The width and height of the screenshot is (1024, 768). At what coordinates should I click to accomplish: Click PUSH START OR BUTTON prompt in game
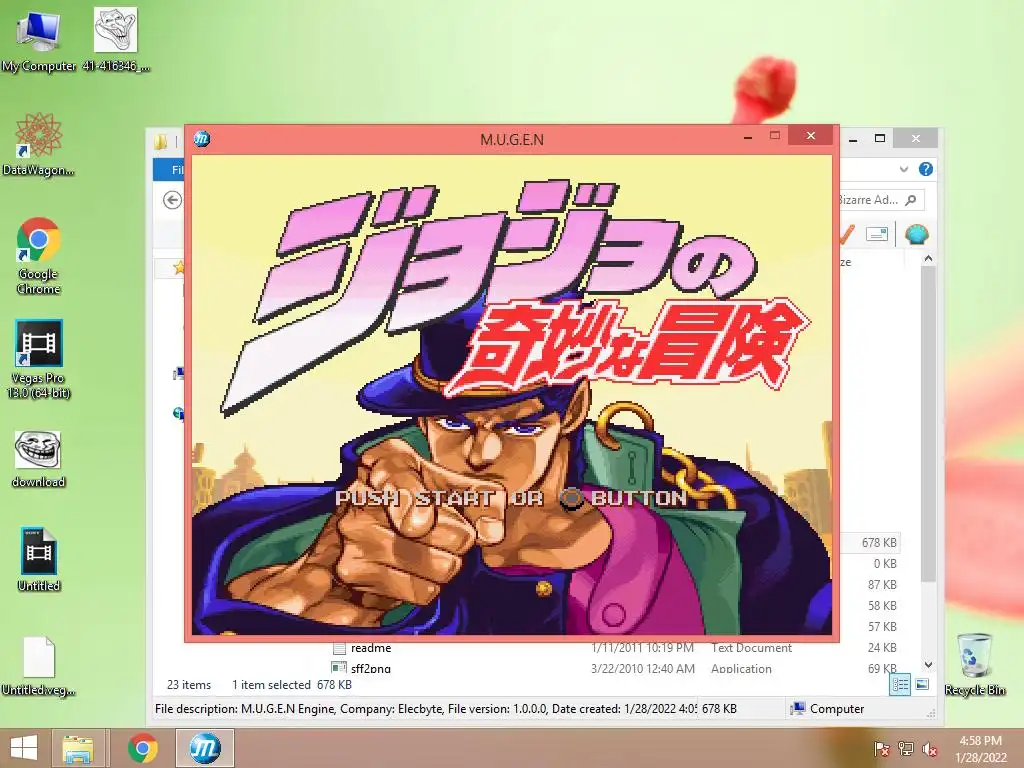[x=511, y=498]
